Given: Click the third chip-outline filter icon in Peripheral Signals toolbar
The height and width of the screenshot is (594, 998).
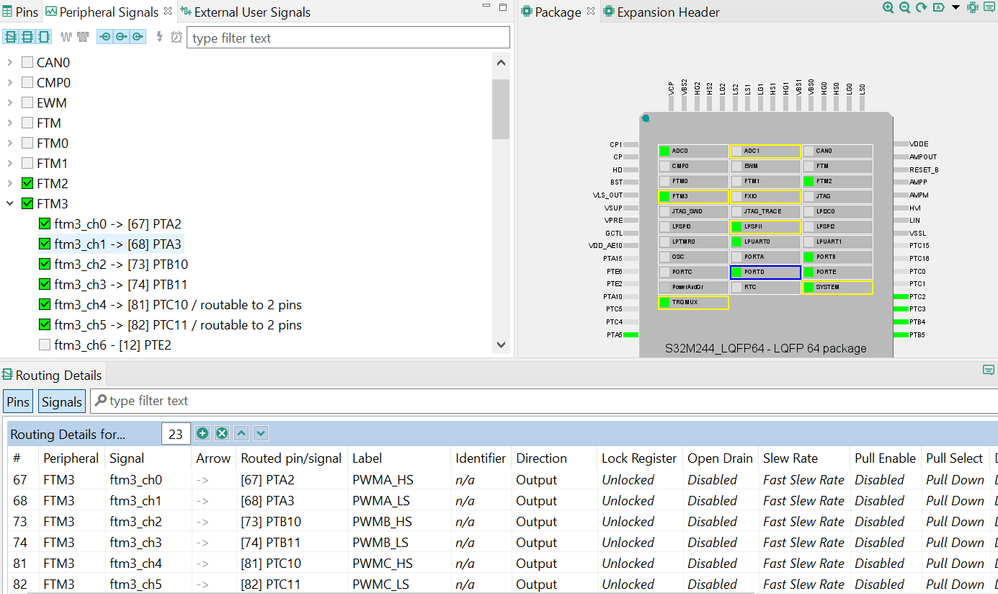Looking at the screenshot, I should click(x=44, y=37).
